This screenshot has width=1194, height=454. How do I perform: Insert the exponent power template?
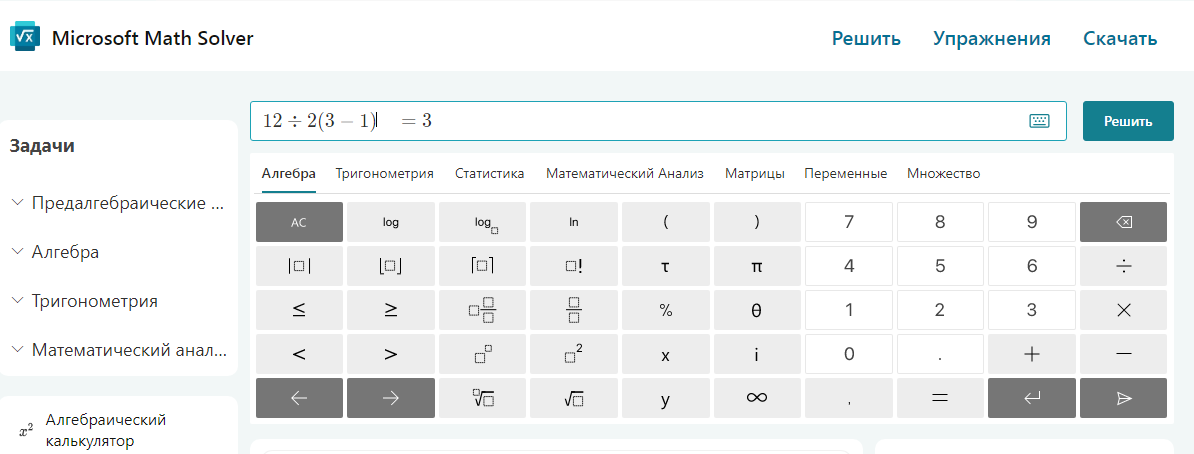click(482, 354)
